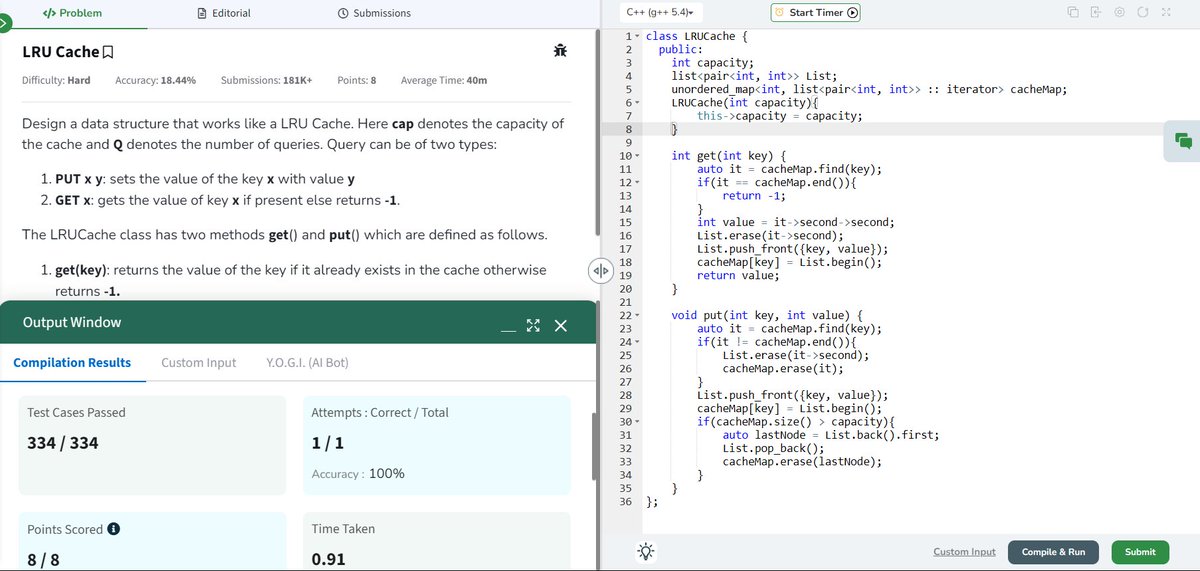
Task: Click the info icon next to Points Scored
Action: [115, 529]
